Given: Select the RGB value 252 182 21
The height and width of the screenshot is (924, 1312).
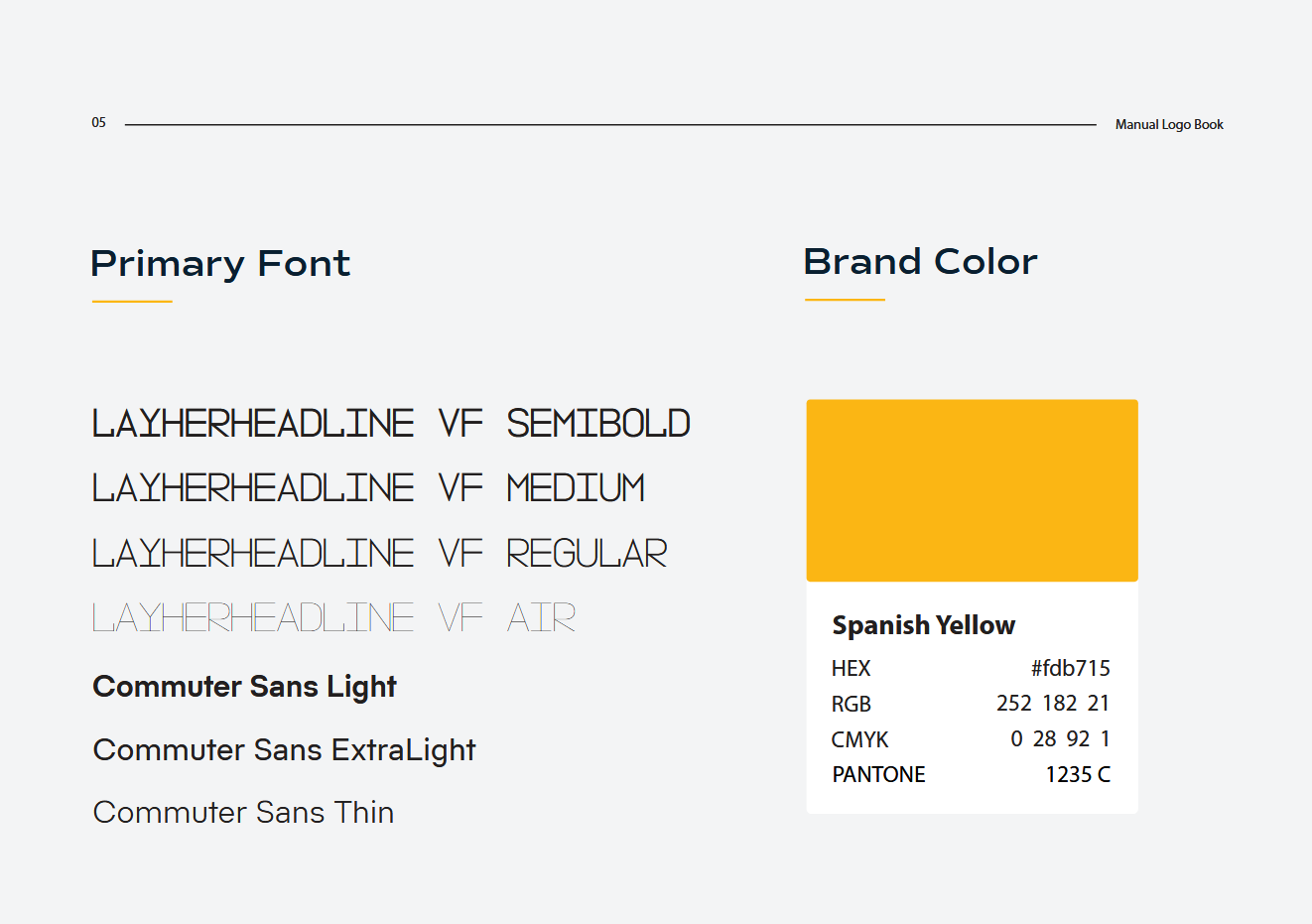Looking at the screenshot, I should pos(1053,704).
